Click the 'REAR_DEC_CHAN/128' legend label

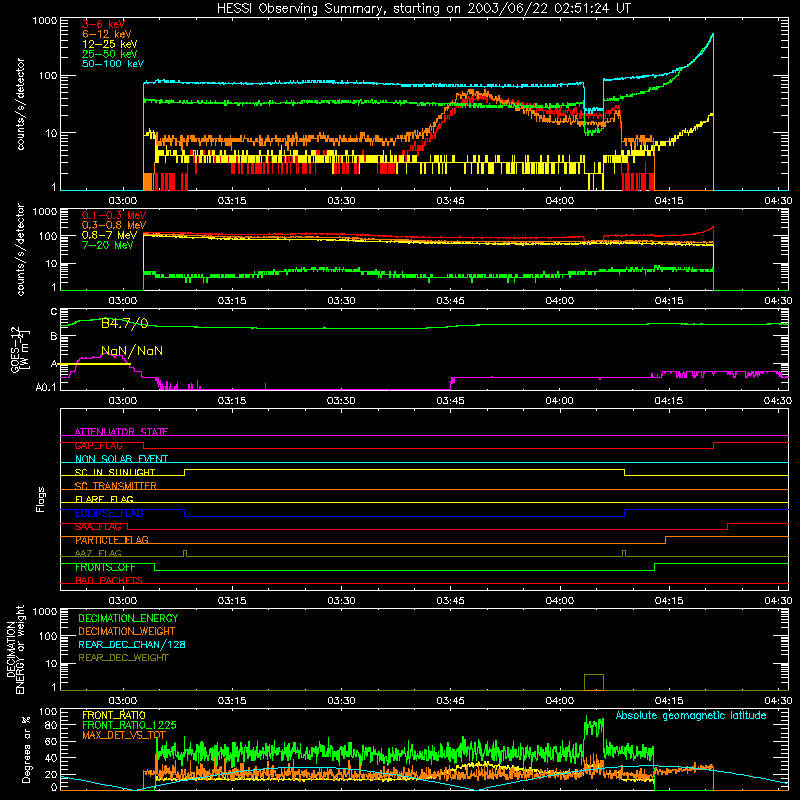(x=132, y=645)
